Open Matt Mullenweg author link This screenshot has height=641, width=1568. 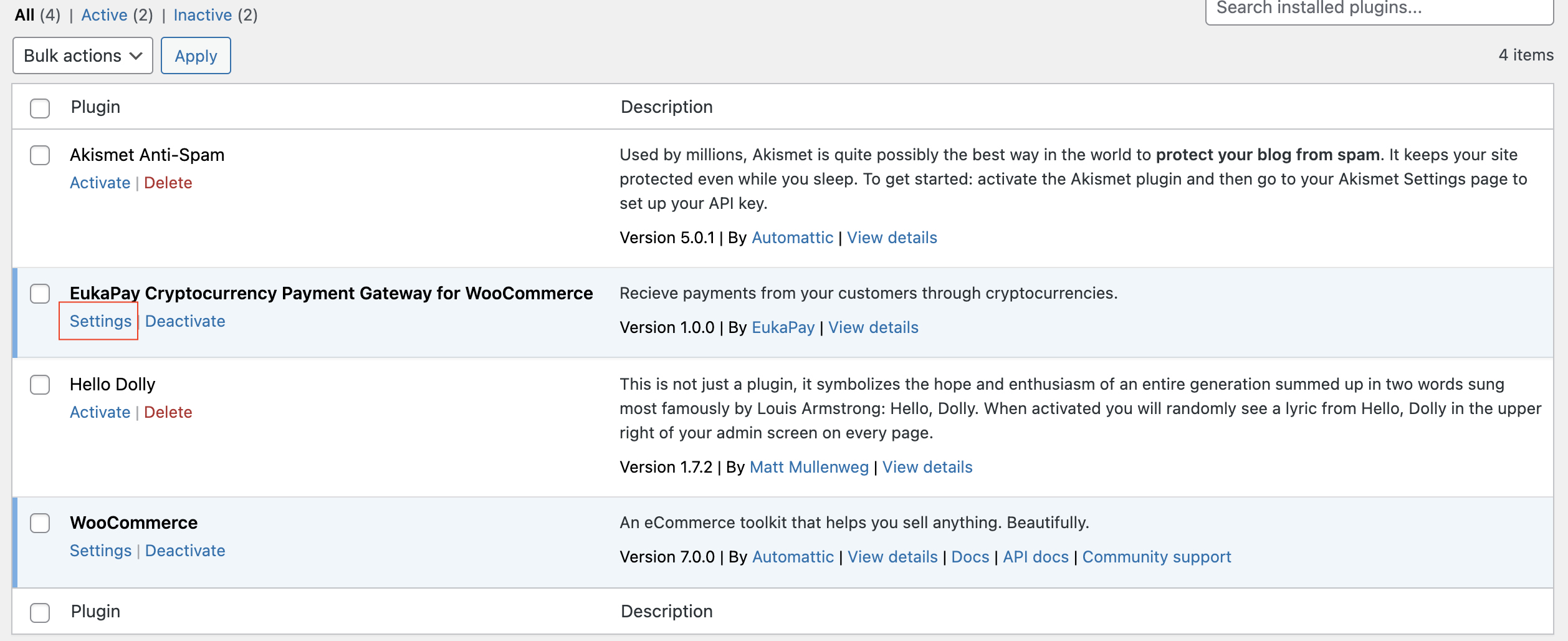(x=809, y=467)
